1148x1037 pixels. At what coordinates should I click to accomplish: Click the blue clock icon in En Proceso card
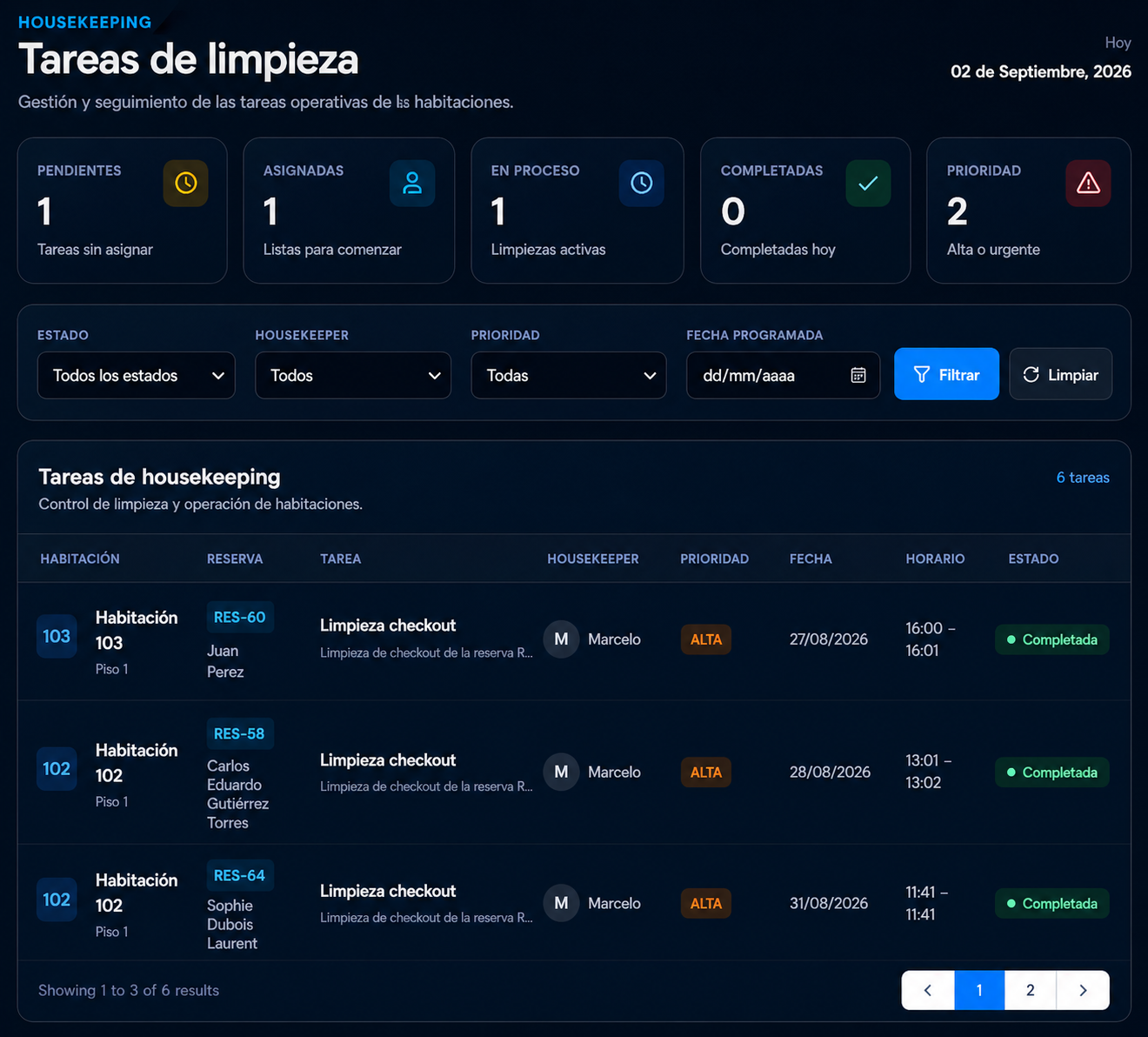(x=642, y=184)
